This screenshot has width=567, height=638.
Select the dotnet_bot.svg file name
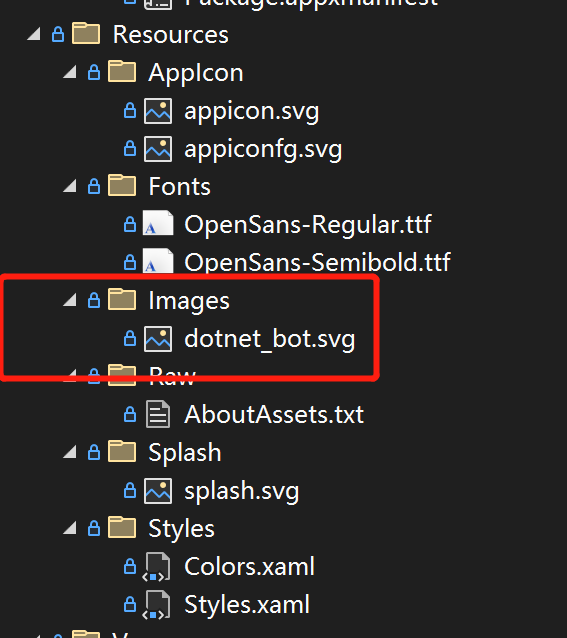click(270, 339)
